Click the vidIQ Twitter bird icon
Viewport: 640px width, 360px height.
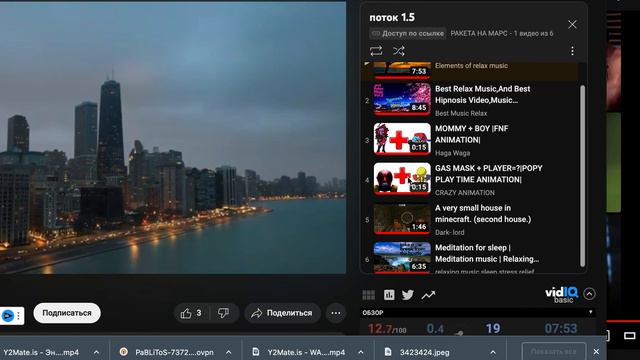[408, 295]
